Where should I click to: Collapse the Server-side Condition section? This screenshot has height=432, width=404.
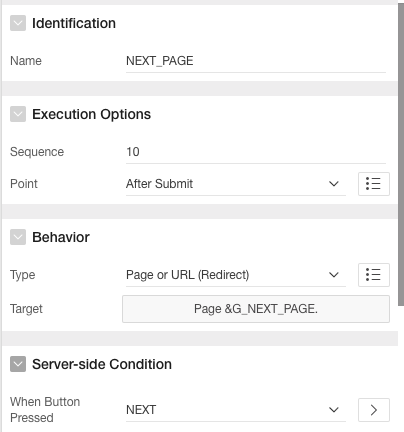pyautogui.click(x=18, y=364)
